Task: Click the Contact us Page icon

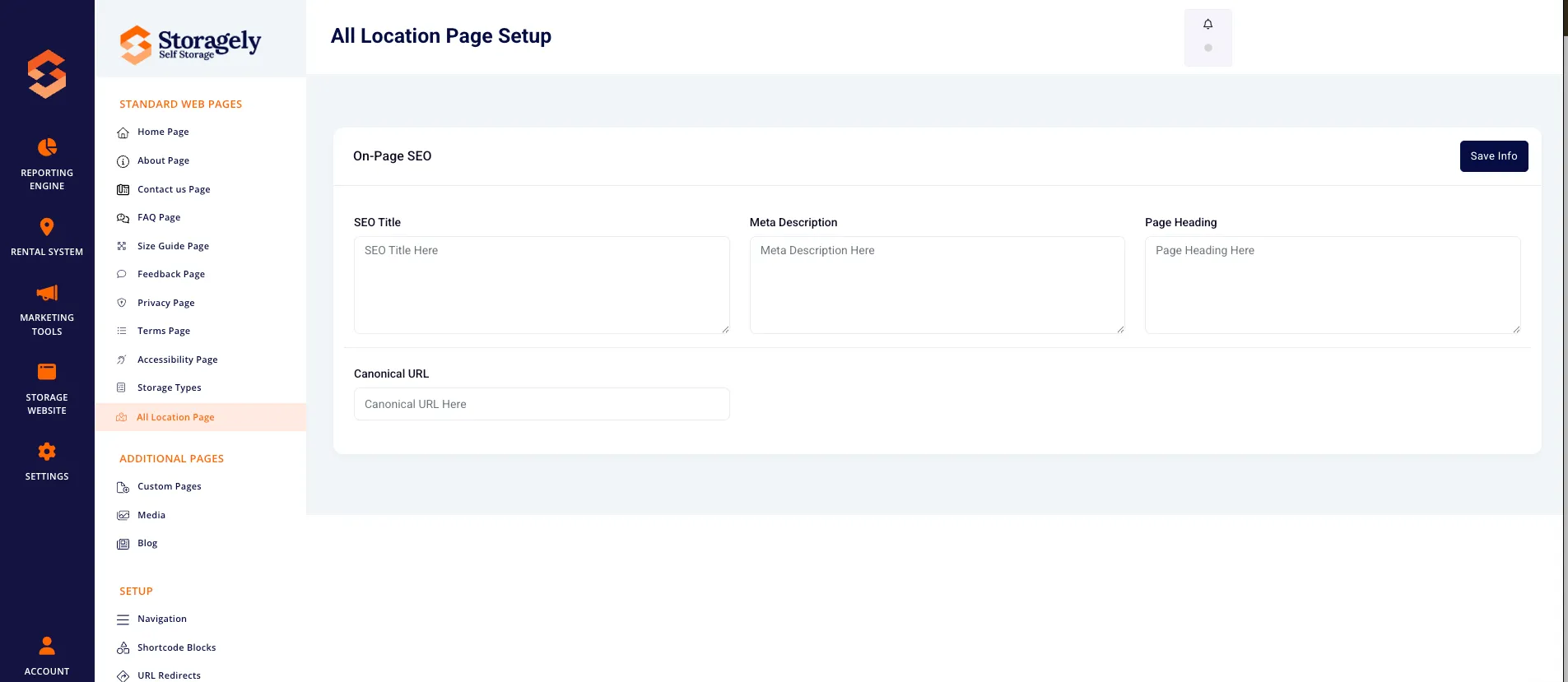Action: pyautogui.click(x=123, y=190)
